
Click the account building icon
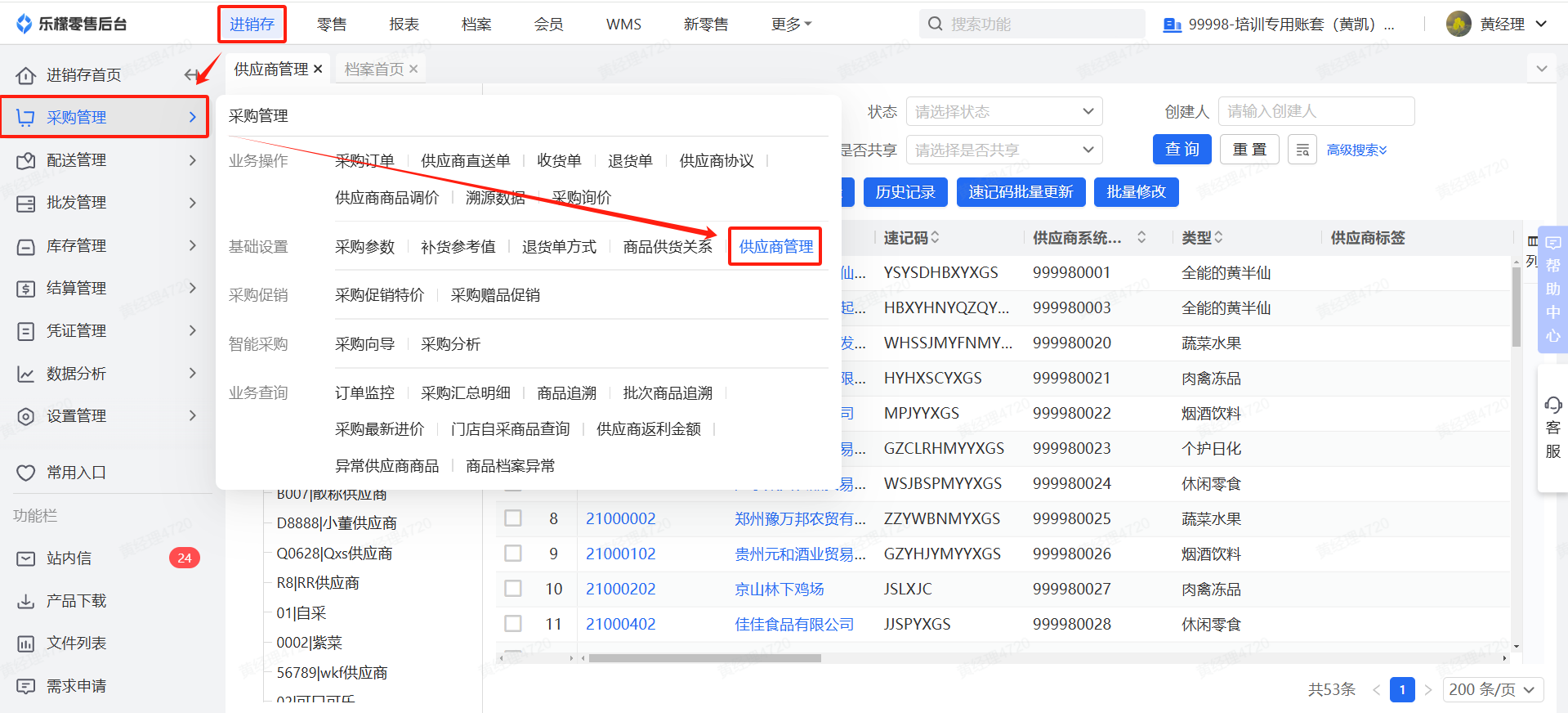pyautogui.click(x=1172, y=25)
